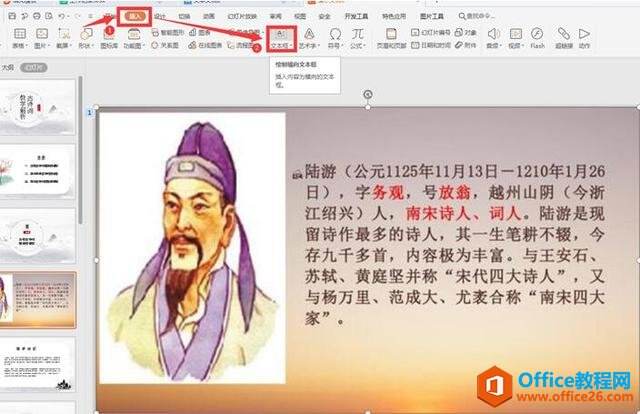Select the highlighted Lu You slide thumbnail

pyautogui.click(x=37, y=300)
